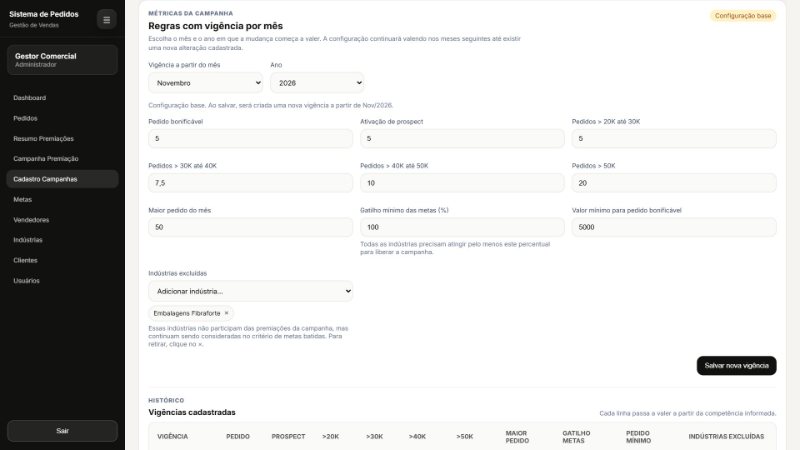Open Vendedores in the sidebar

coord(62,220)
